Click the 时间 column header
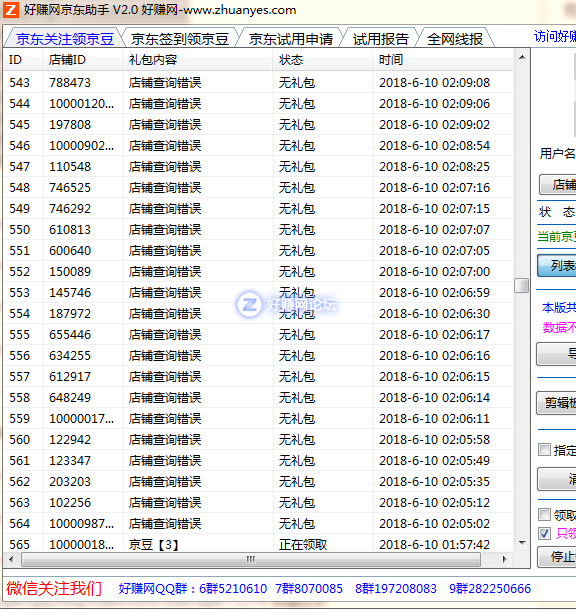This screenshot has width=576, height=610. 443,60
